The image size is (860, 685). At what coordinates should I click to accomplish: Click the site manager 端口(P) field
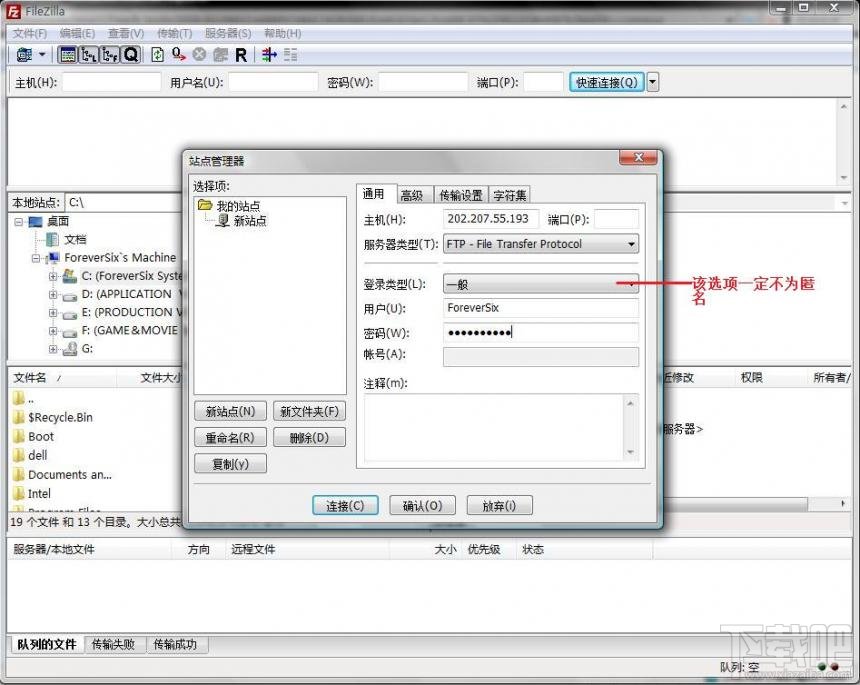point(616,219)
